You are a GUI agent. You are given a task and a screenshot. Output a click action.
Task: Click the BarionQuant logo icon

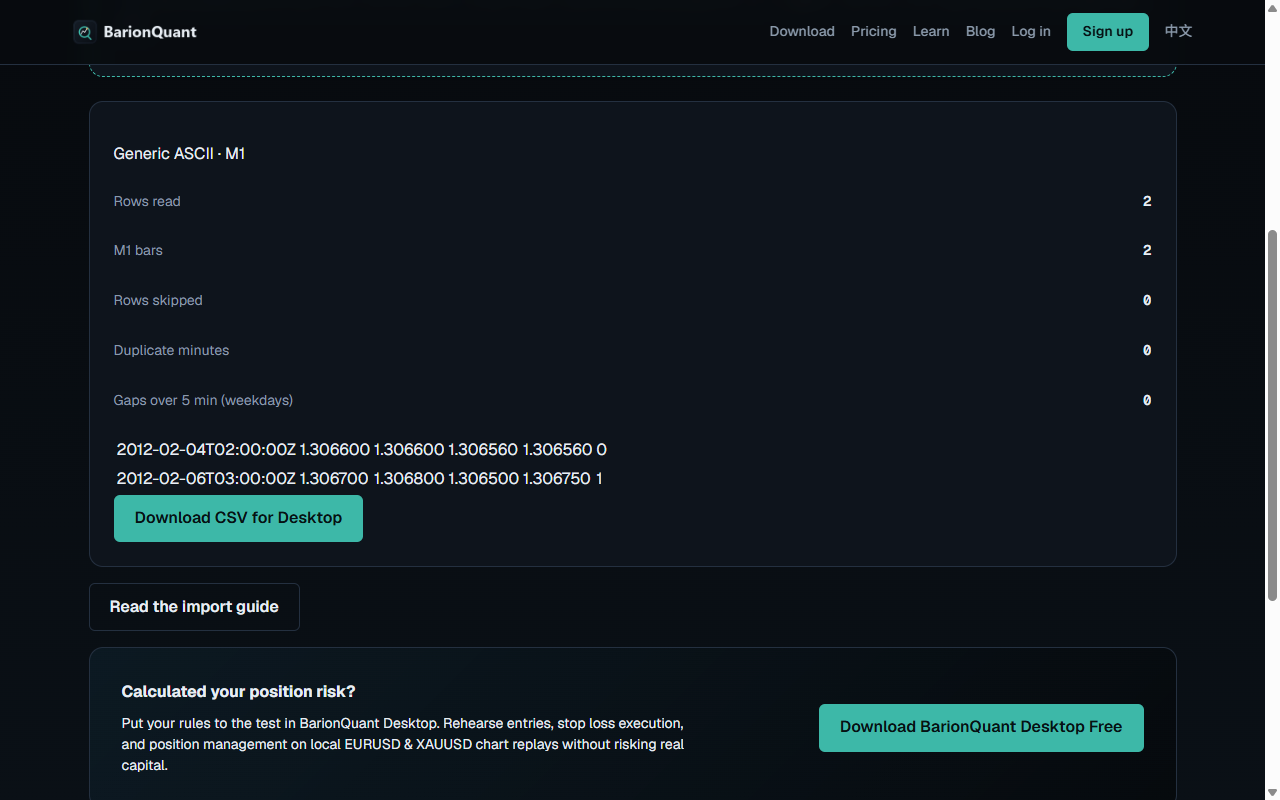pyautogui.click(x=85, y=32)
